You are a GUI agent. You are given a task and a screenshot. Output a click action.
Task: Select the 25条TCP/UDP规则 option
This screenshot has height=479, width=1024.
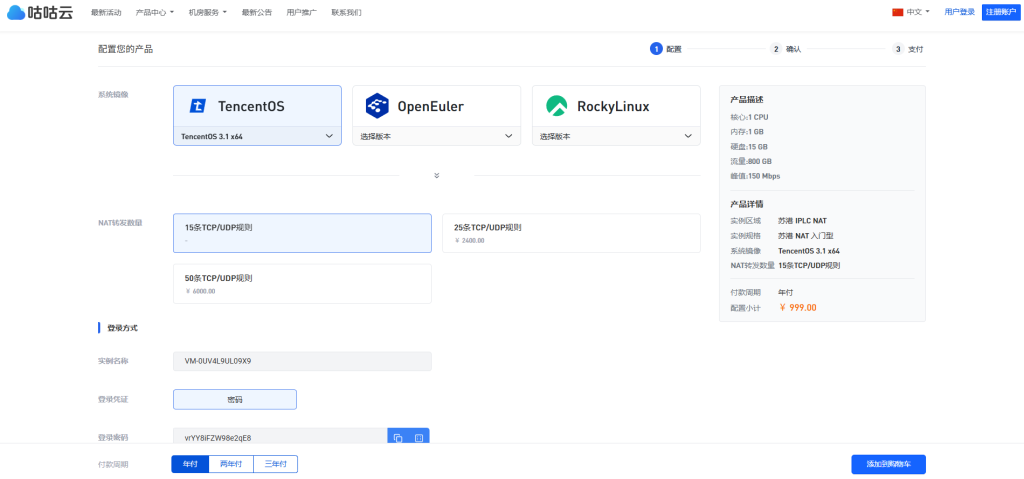[x=570, y=233]
